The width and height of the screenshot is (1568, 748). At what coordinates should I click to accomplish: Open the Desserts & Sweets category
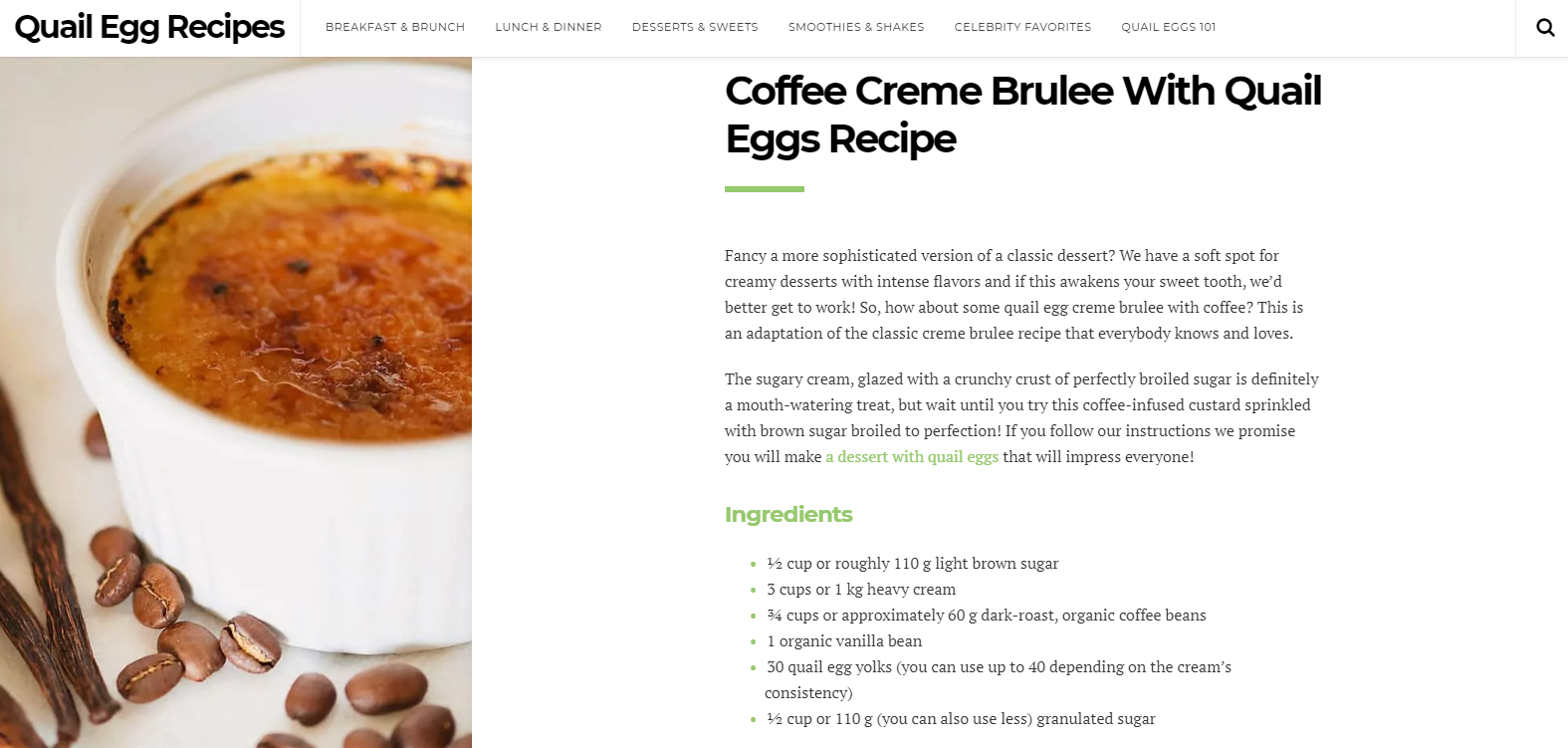click(x=695, y=27)
